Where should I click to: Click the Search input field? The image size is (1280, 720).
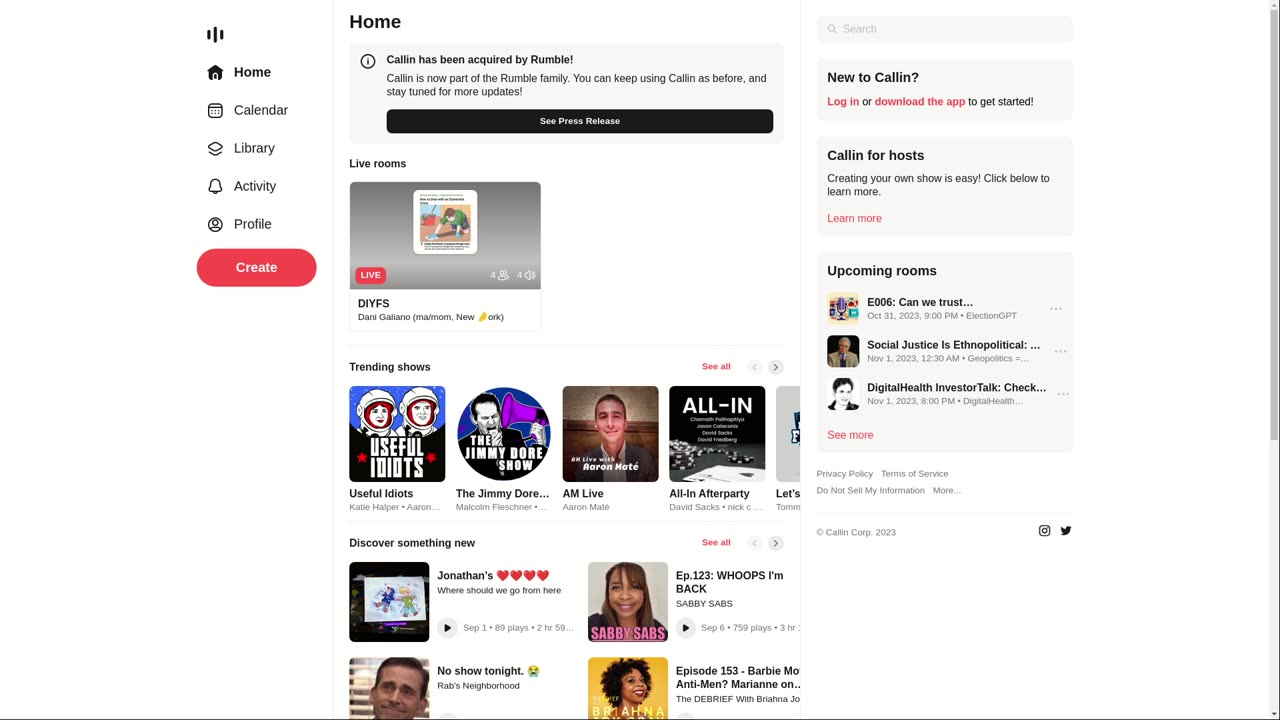pyautogui.click(x=944, y=29)
